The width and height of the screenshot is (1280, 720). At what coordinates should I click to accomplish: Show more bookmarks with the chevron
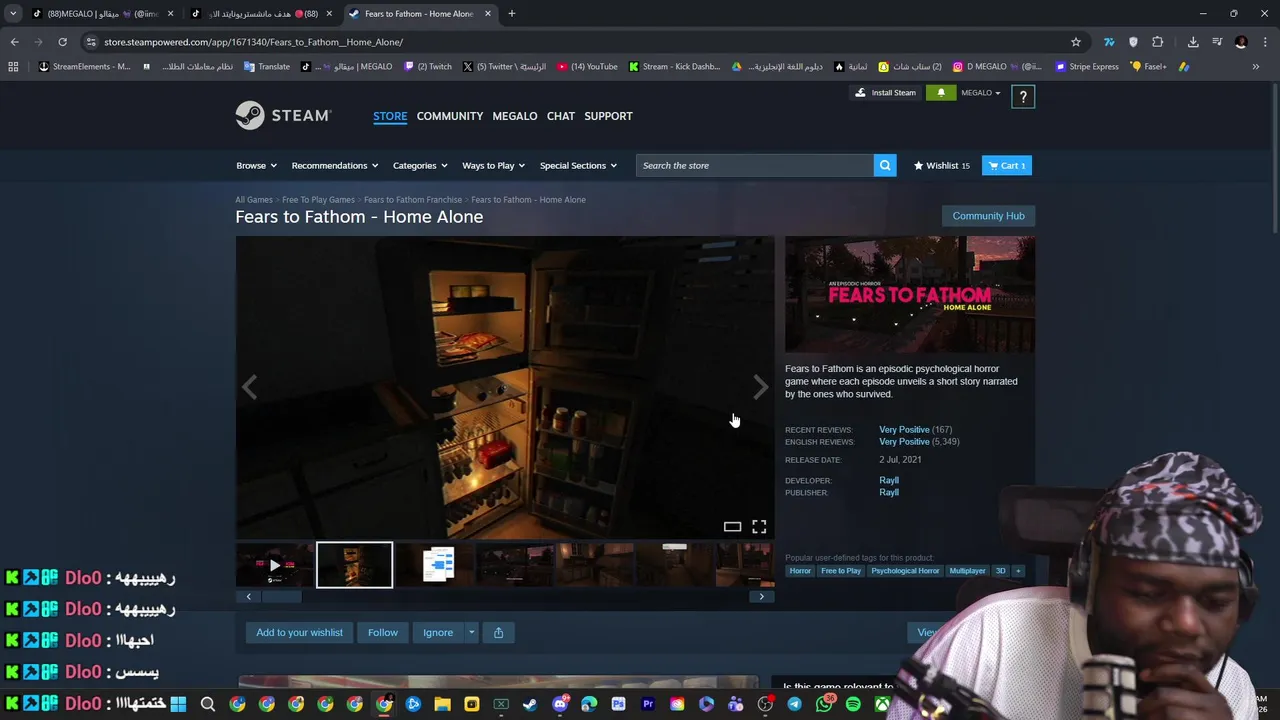1255,67
